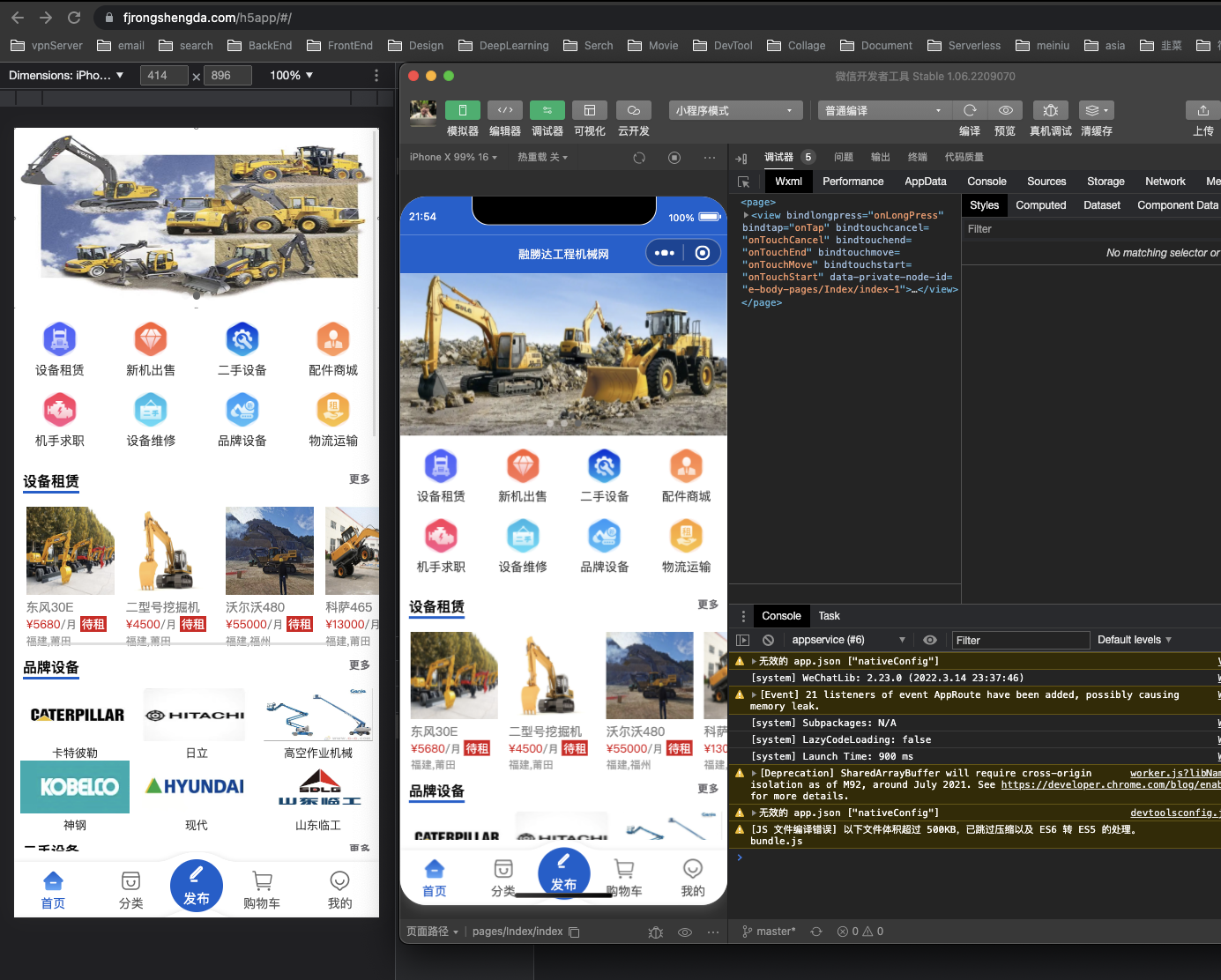Screen dimensions: 1221x980
Task: Open the worker.js source link
Action: point(1175,773)
